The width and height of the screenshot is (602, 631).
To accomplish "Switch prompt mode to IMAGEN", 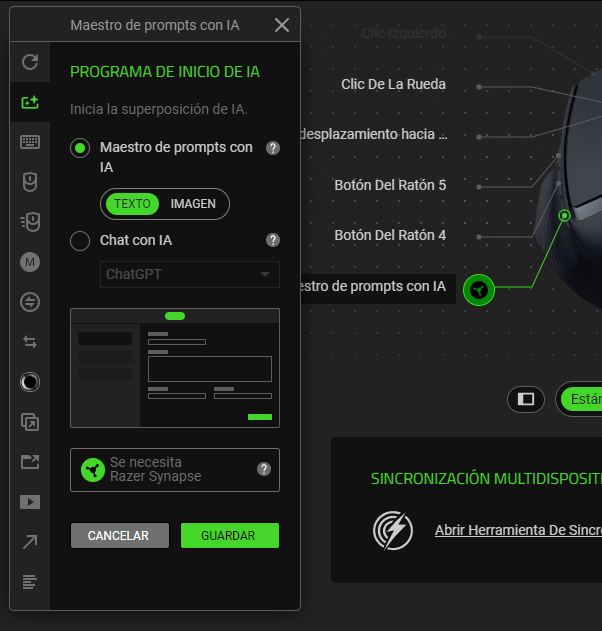I will 193,204.
